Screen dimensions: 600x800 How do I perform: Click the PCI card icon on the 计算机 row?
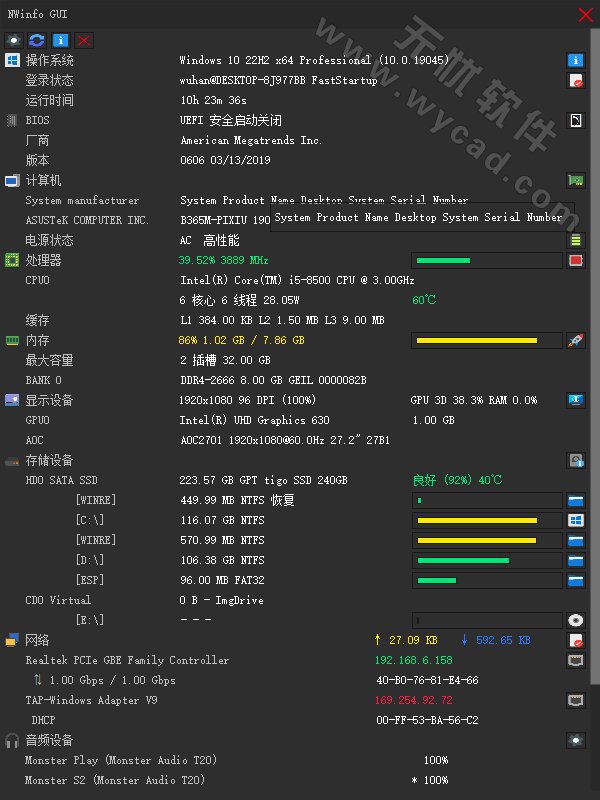point(576,181)
